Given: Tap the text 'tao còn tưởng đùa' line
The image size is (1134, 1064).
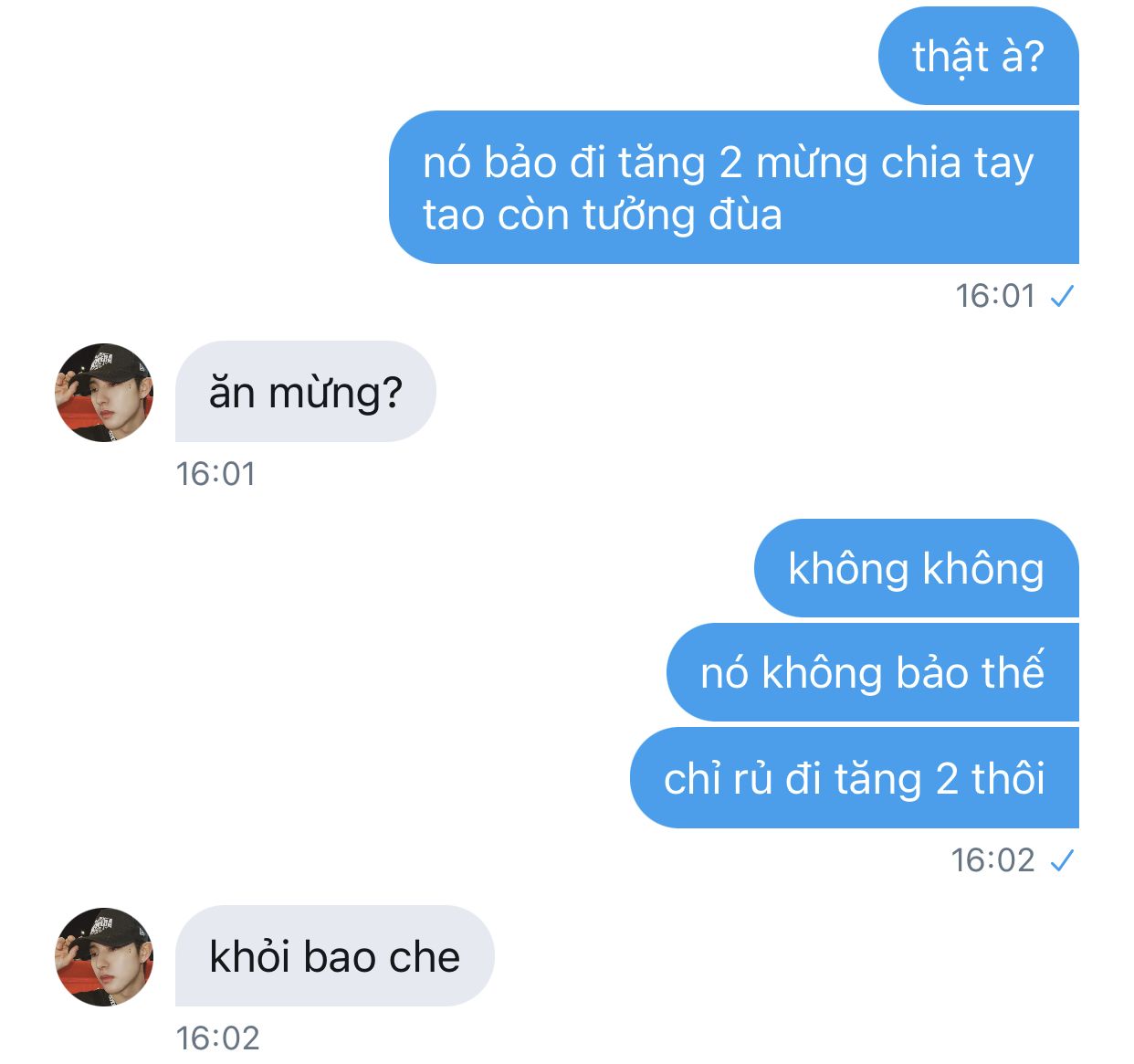Looking at the screenshot, I should click(x=603, y=216).
